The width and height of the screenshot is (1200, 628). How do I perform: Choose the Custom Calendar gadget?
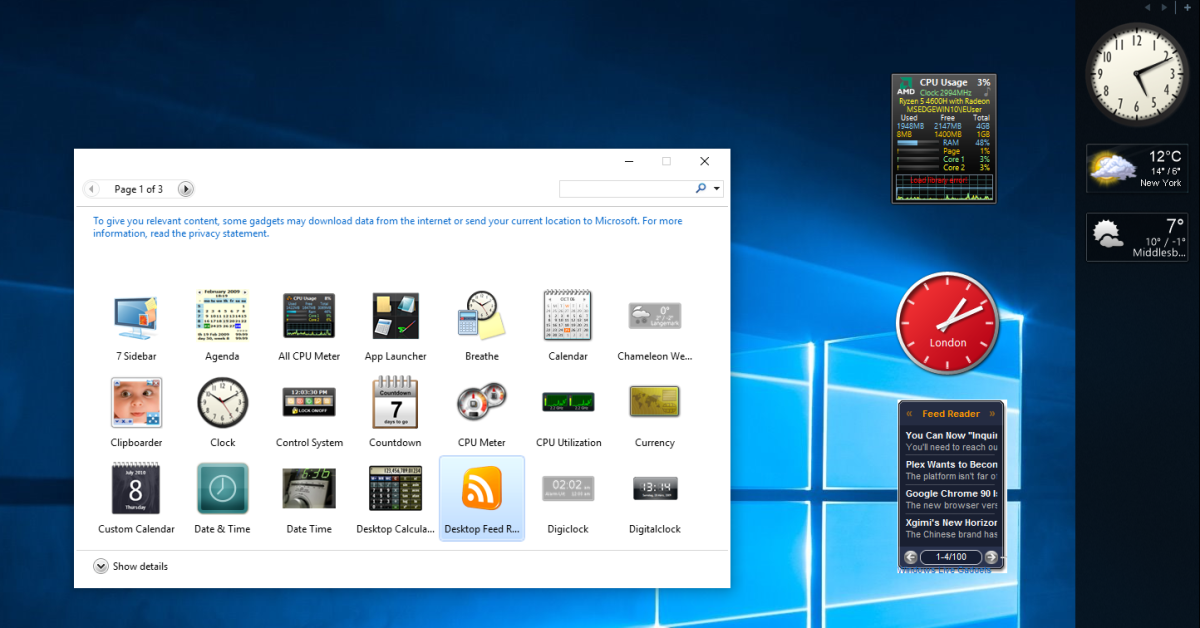[135, 488]
